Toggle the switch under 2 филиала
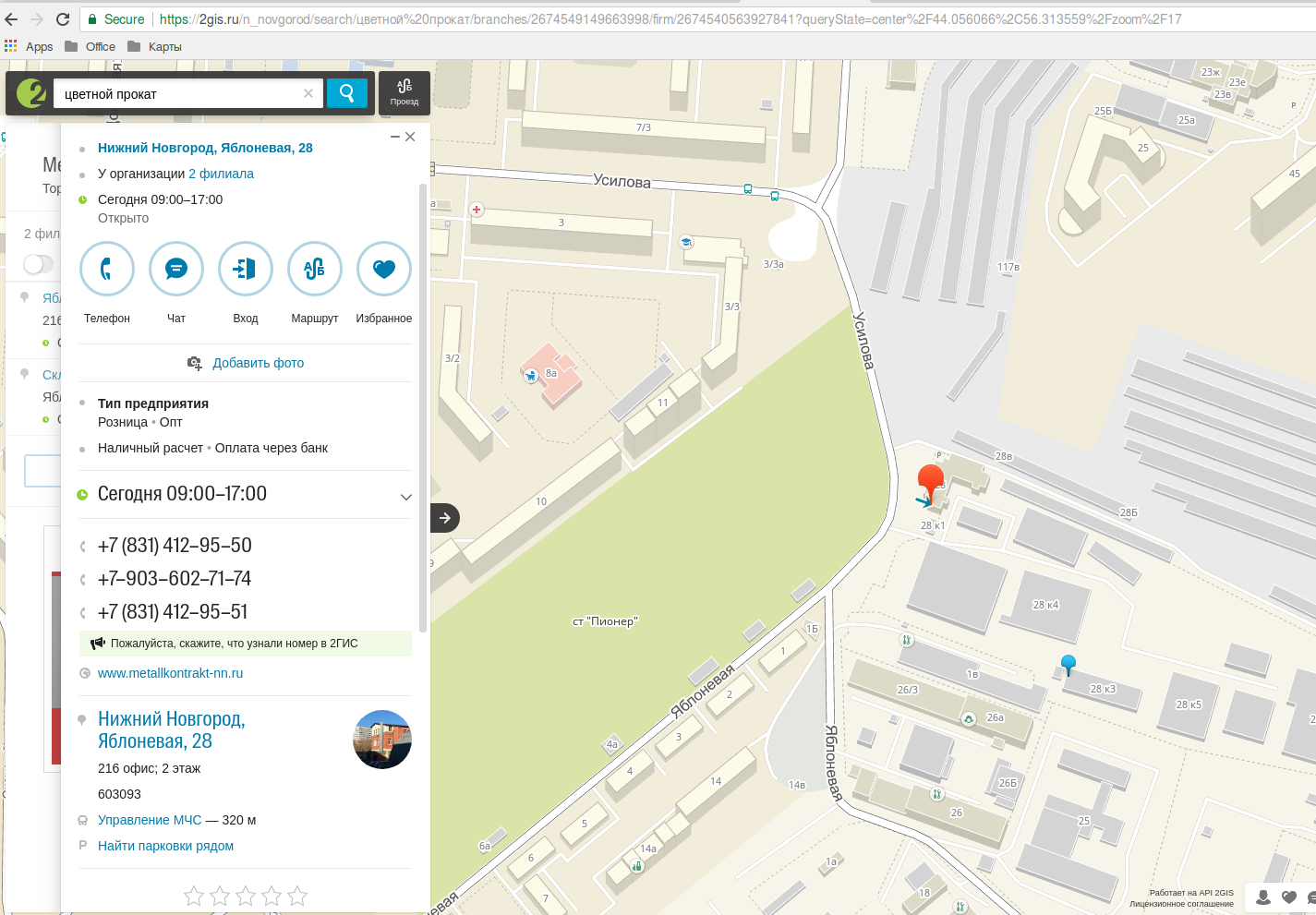The height and width of the screenshot is (915, 1316). coord(38,264)
